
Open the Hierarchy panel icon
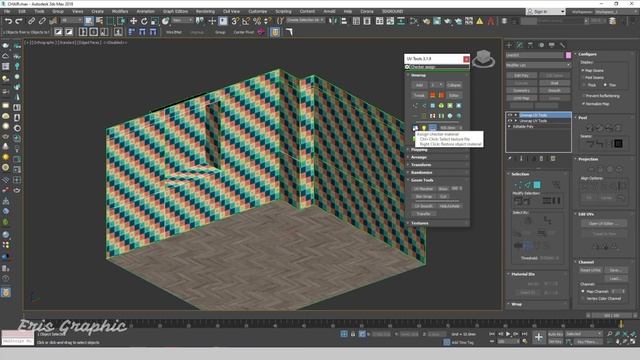530,45
